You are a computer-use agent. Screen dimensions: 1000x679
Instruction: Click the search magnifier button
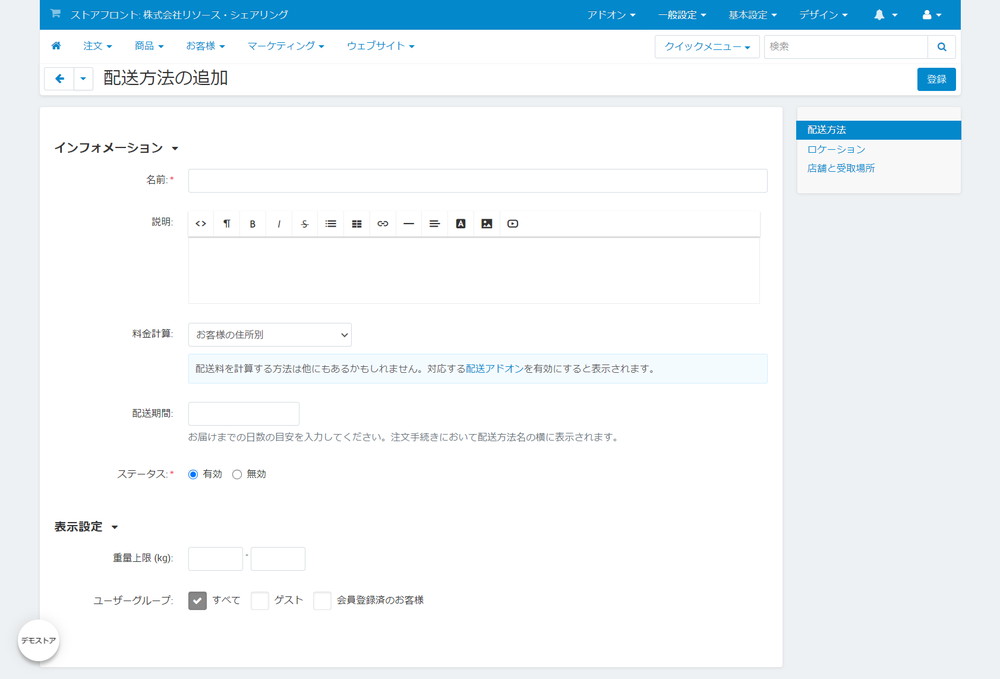[x=941, y=47]
